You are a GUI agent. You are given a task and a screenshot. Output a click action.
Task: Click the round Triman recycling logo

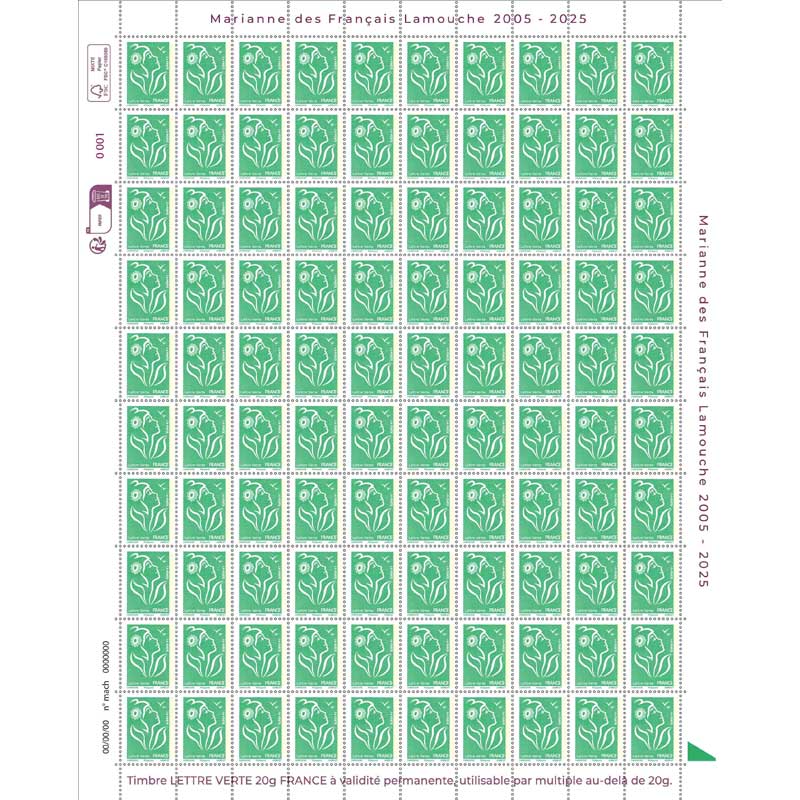pyautogui.click(x=98, y=244)
